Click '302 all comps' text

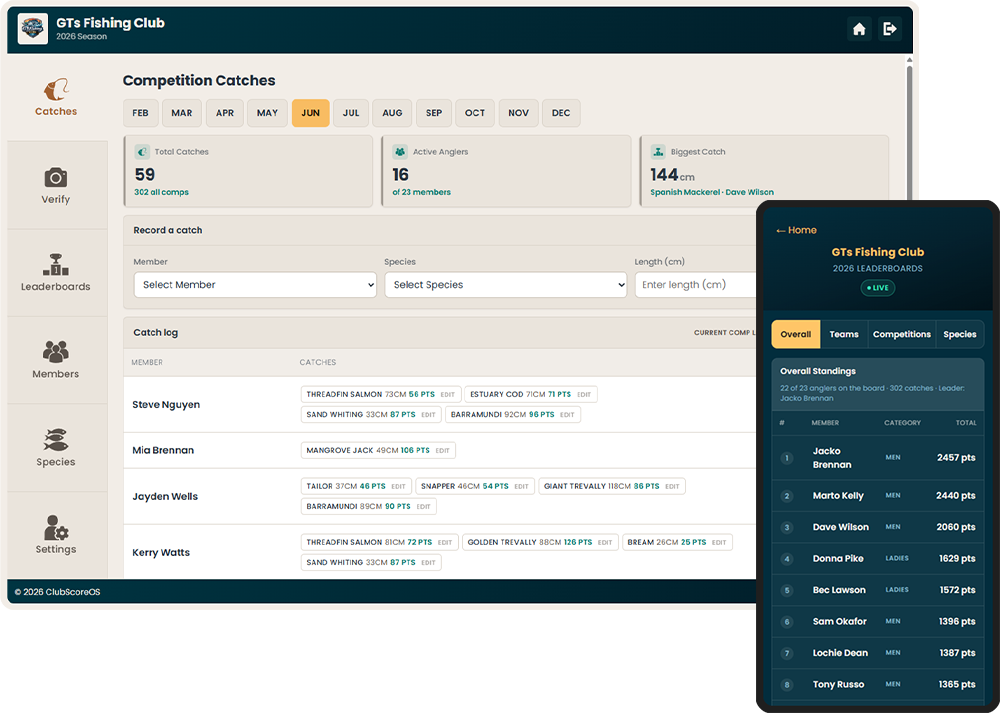(161, 192)
